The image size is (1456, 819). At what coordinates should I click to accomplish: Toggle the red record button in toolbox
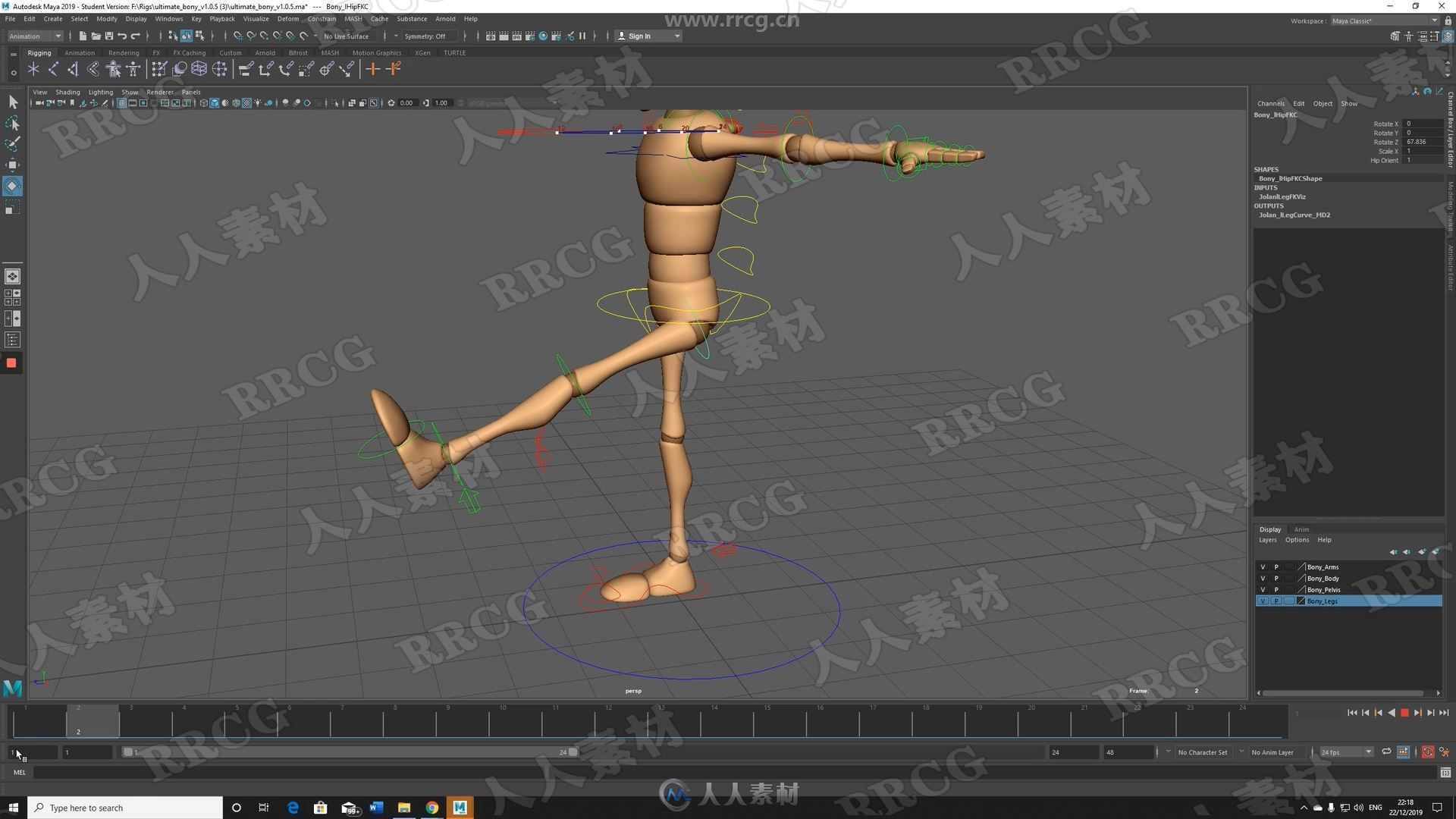11,363
